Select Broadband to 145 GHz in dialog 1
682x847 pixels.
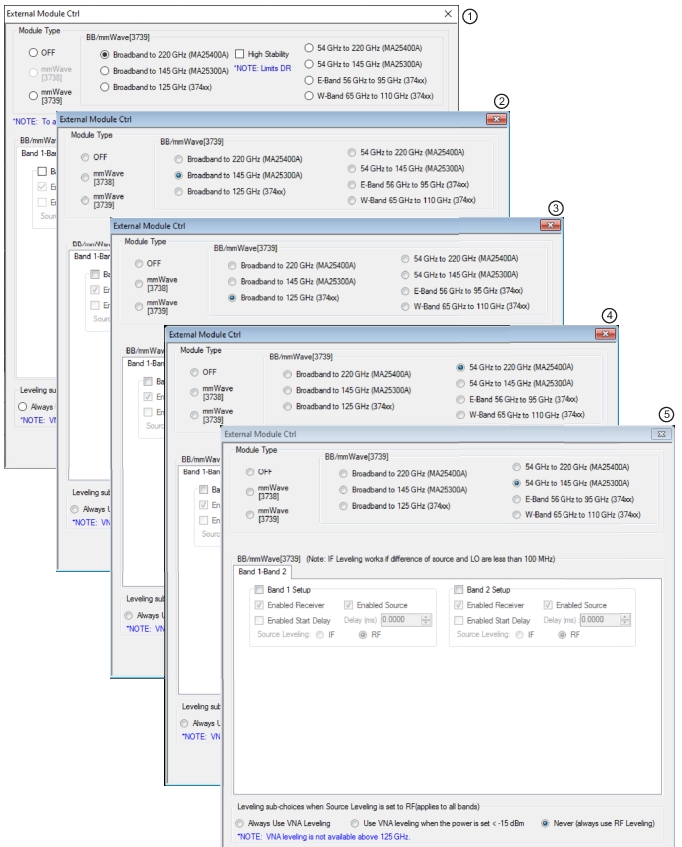[x=105, y=71]
